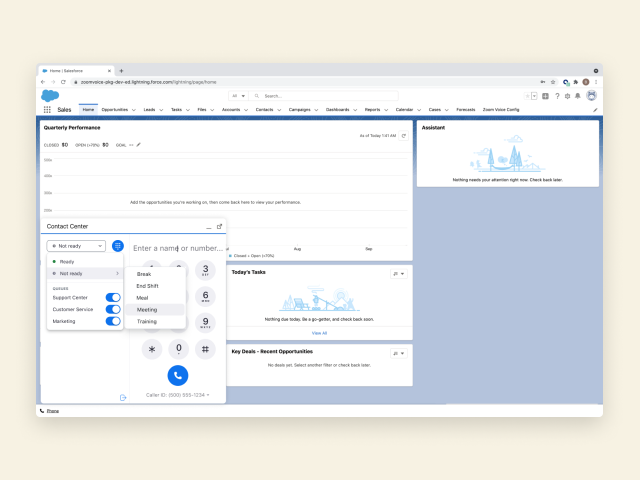Screen dimensions: 640x480
Task: Disable the Customer Service queue
Action: [113, 310]
